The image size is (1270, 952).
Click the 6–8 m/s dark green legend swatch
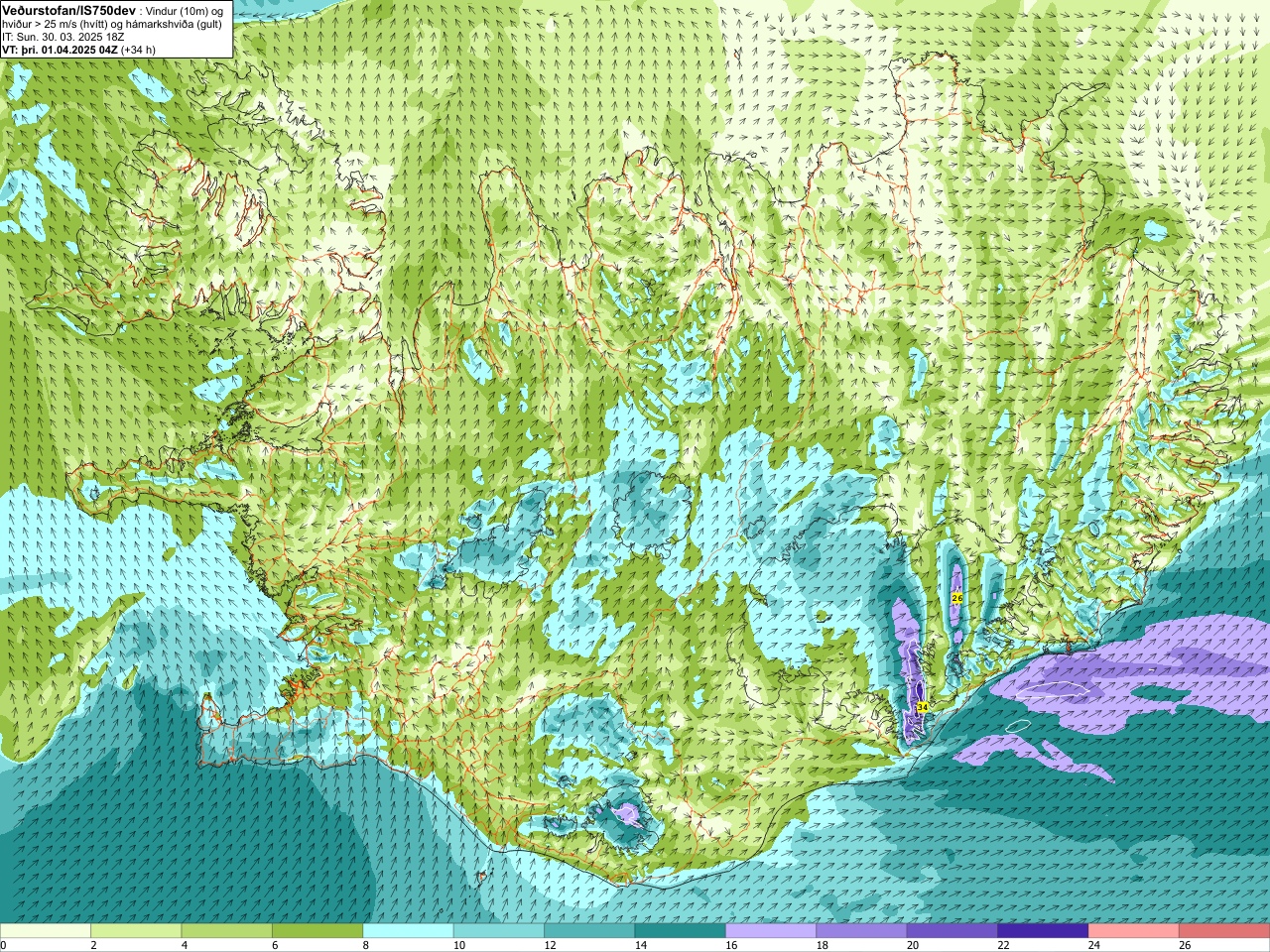(x=317, y=931)
